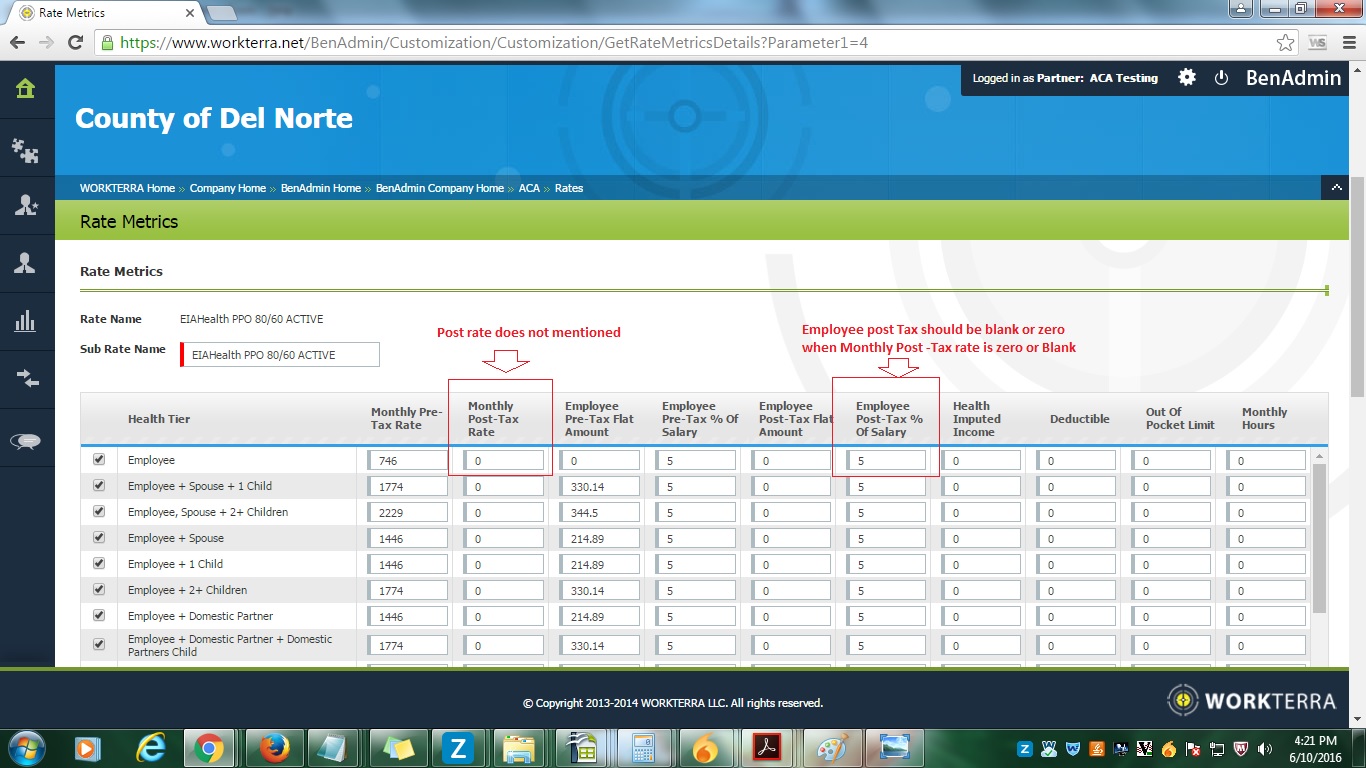Uncheck Employee, Spouse + 2+ Children checkbox
1366x768 pixels.
pos(98,512)
